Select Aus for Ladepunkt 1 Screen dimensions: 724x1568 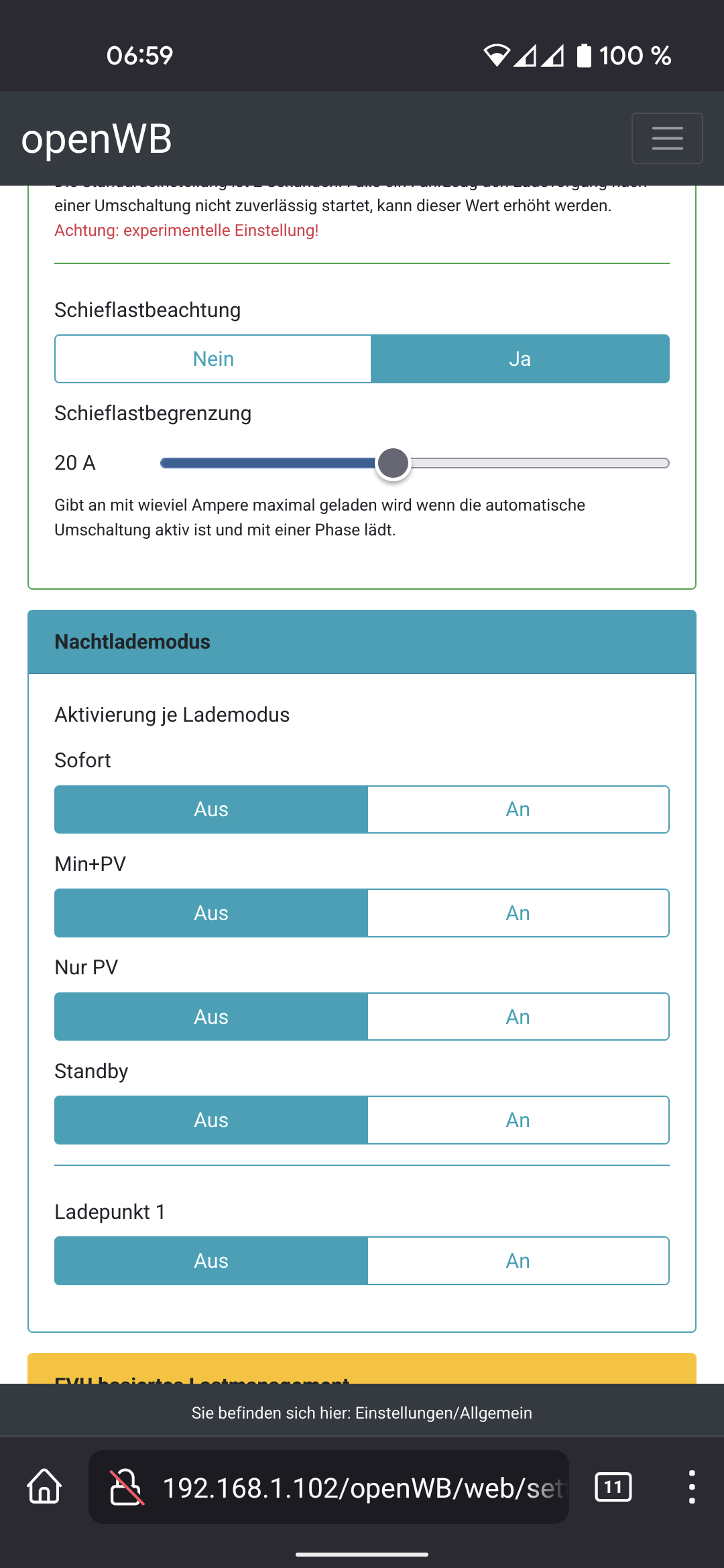(x=211, y=1261)
